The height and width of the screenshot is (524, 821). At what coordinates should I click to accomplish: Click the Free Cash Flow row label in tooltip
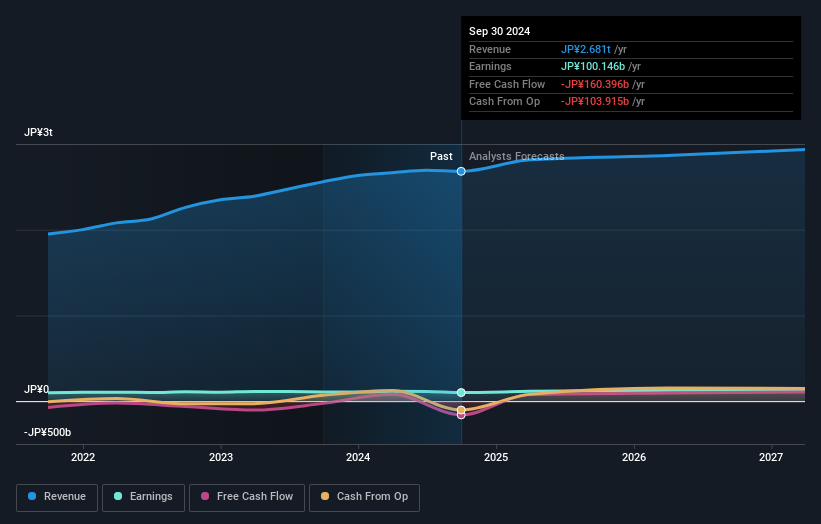[x=507, y=84]
